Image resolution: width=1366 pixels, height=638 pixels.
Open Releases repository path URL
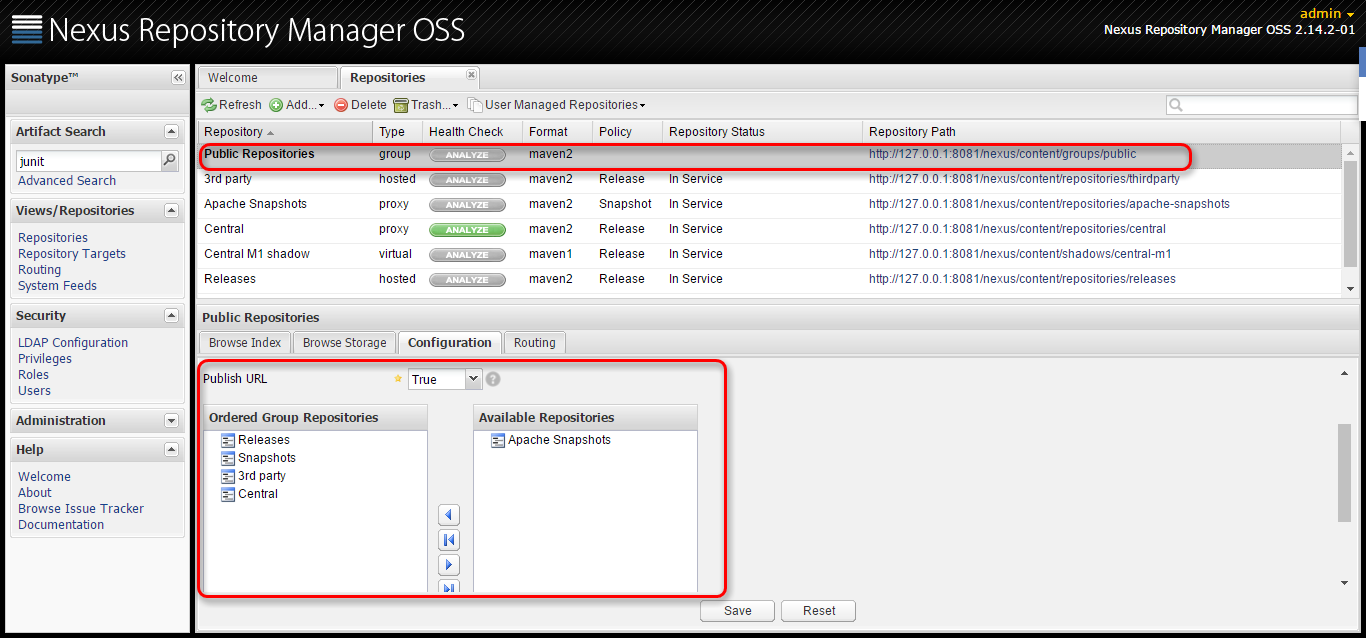point(1022,279)
